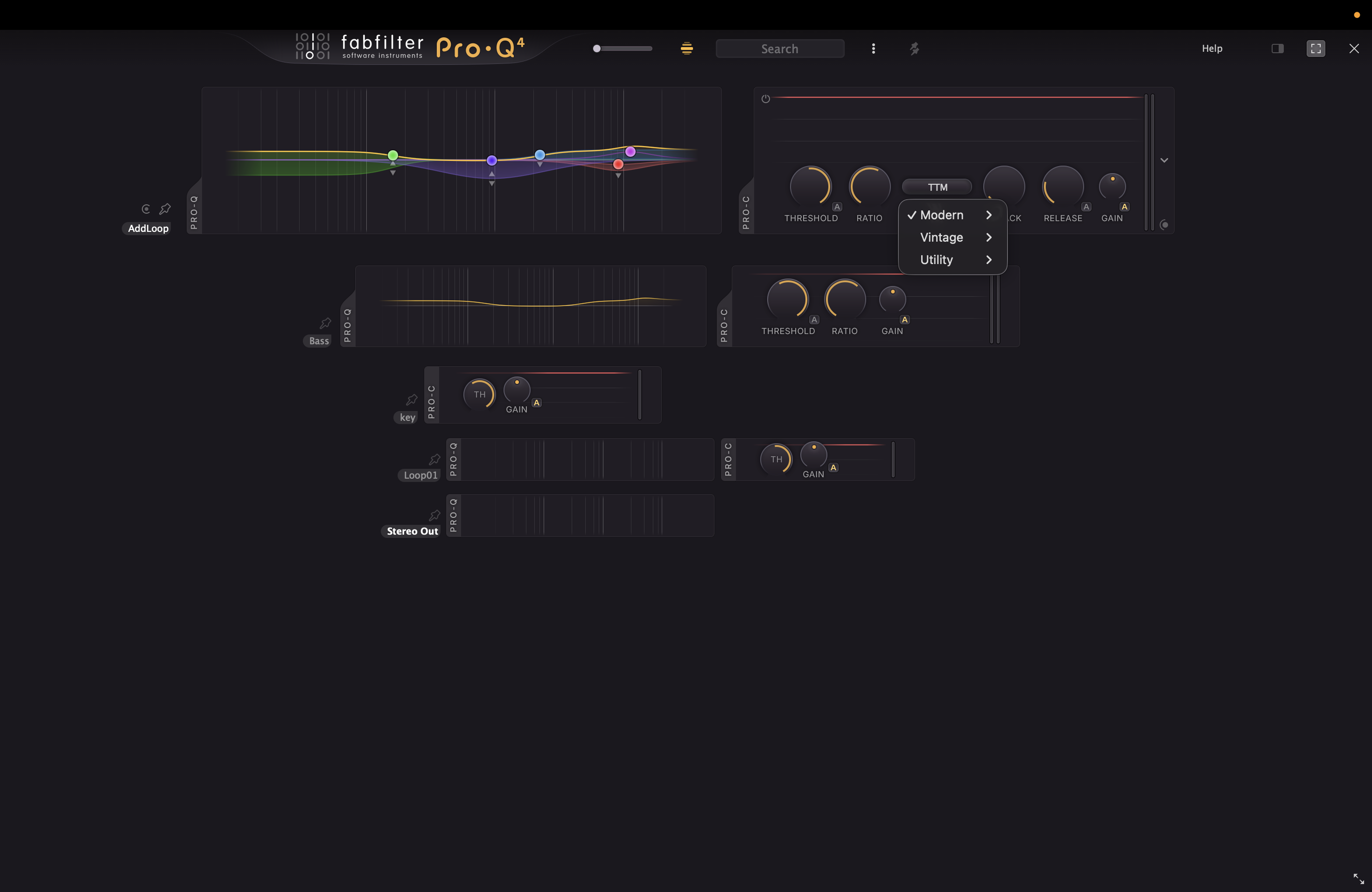Click the full screen icon in the header
The image size is (1372, 892).
click(x=1316, y=49)
